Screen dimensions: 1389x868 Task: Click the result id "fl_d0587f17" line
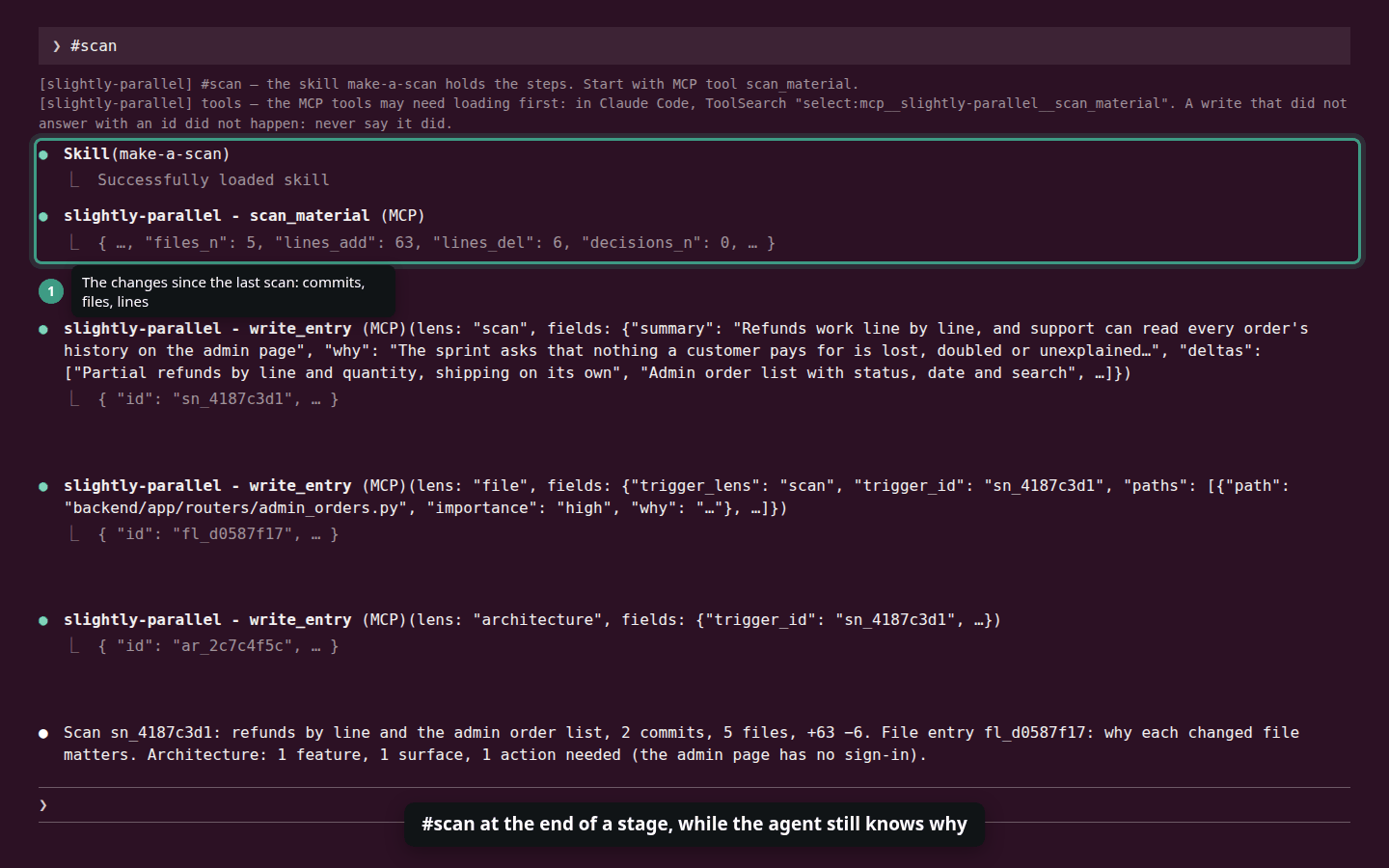[x=218, y=534]
